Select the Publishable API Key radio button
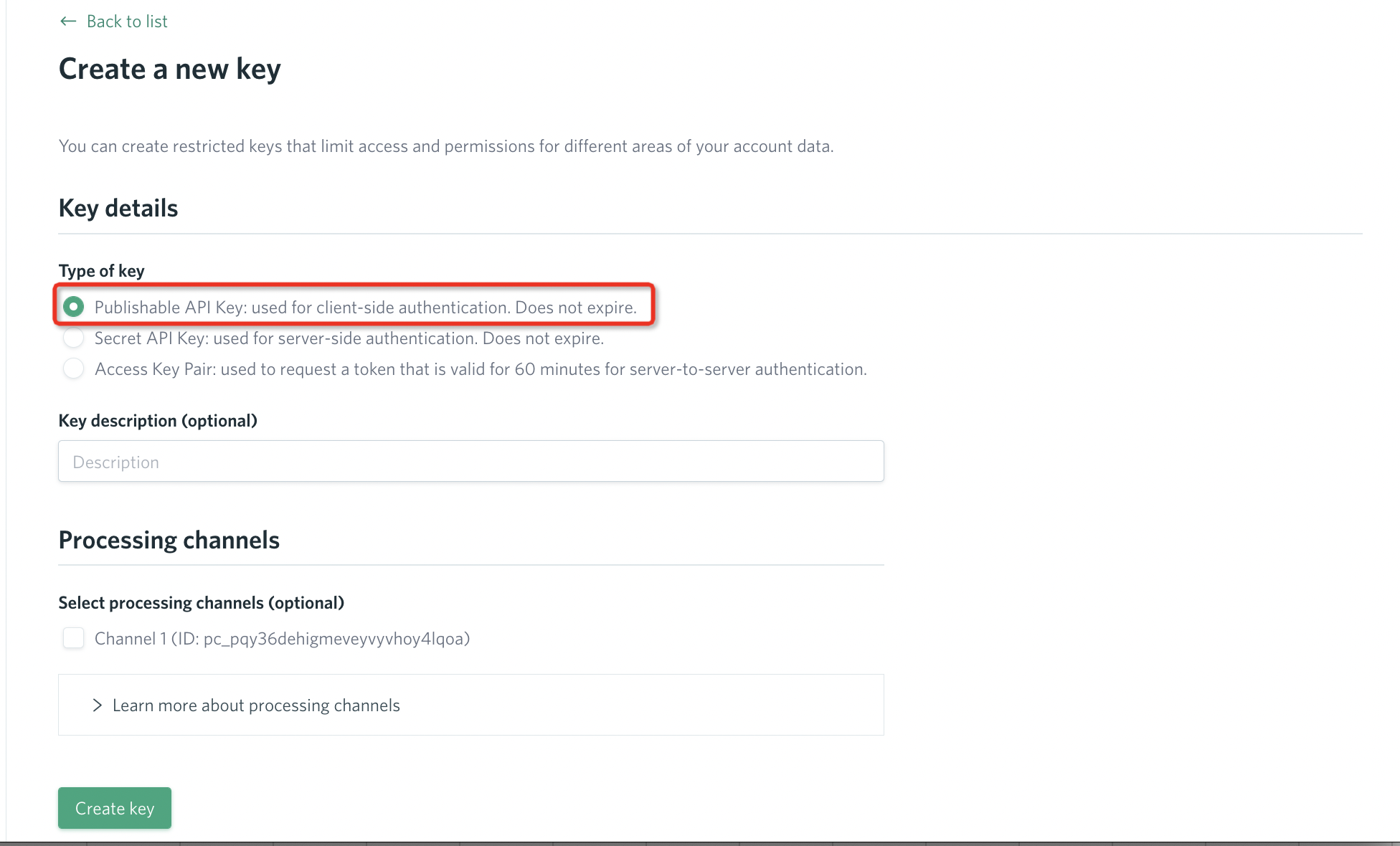1400x846 pixels. pos(73,307)
